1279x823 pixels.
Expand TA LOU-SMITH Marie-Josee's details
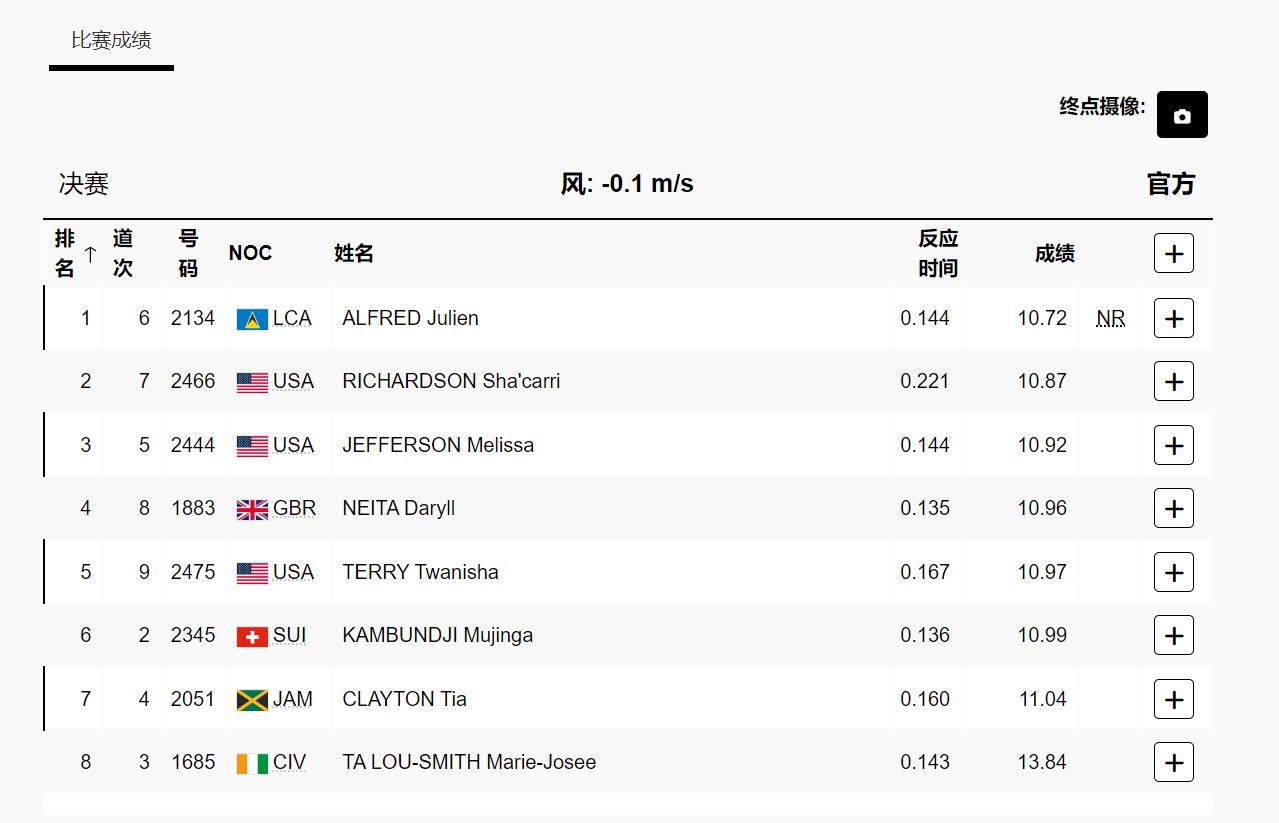(x=1173, y=763)
